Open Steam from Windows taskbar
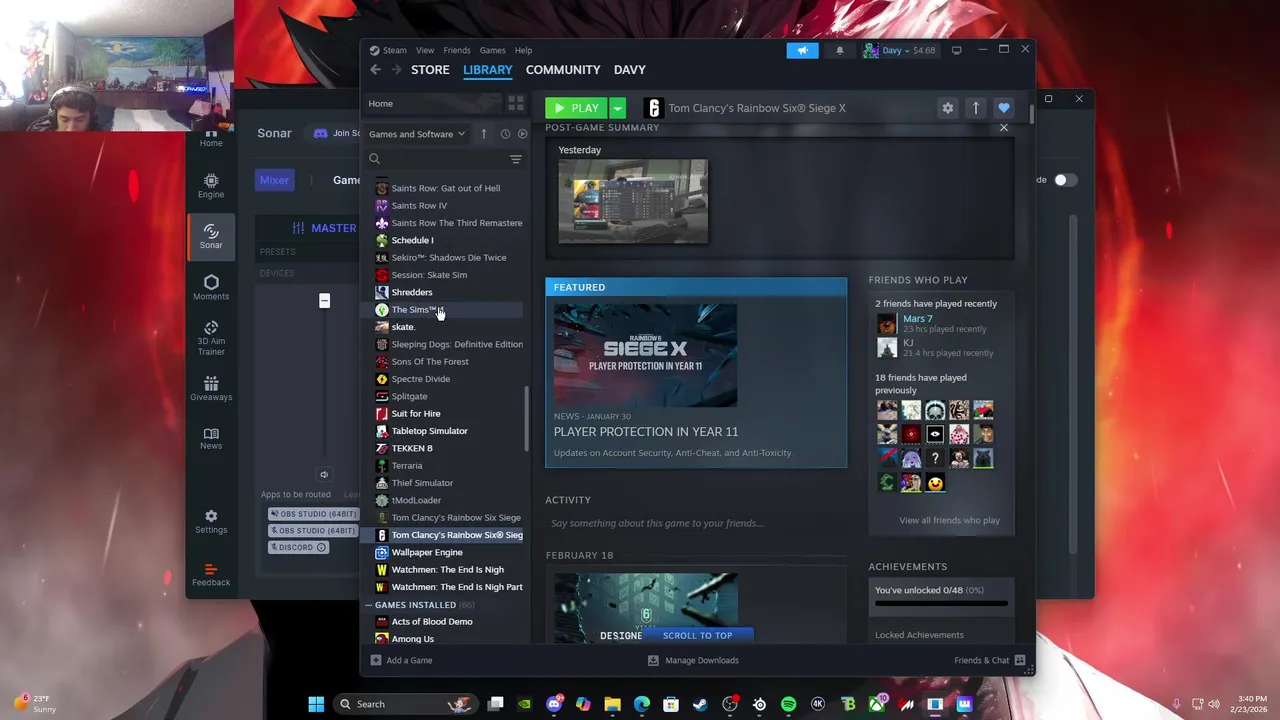Viewport: 1280px width, 720px height. pos(700,704)
